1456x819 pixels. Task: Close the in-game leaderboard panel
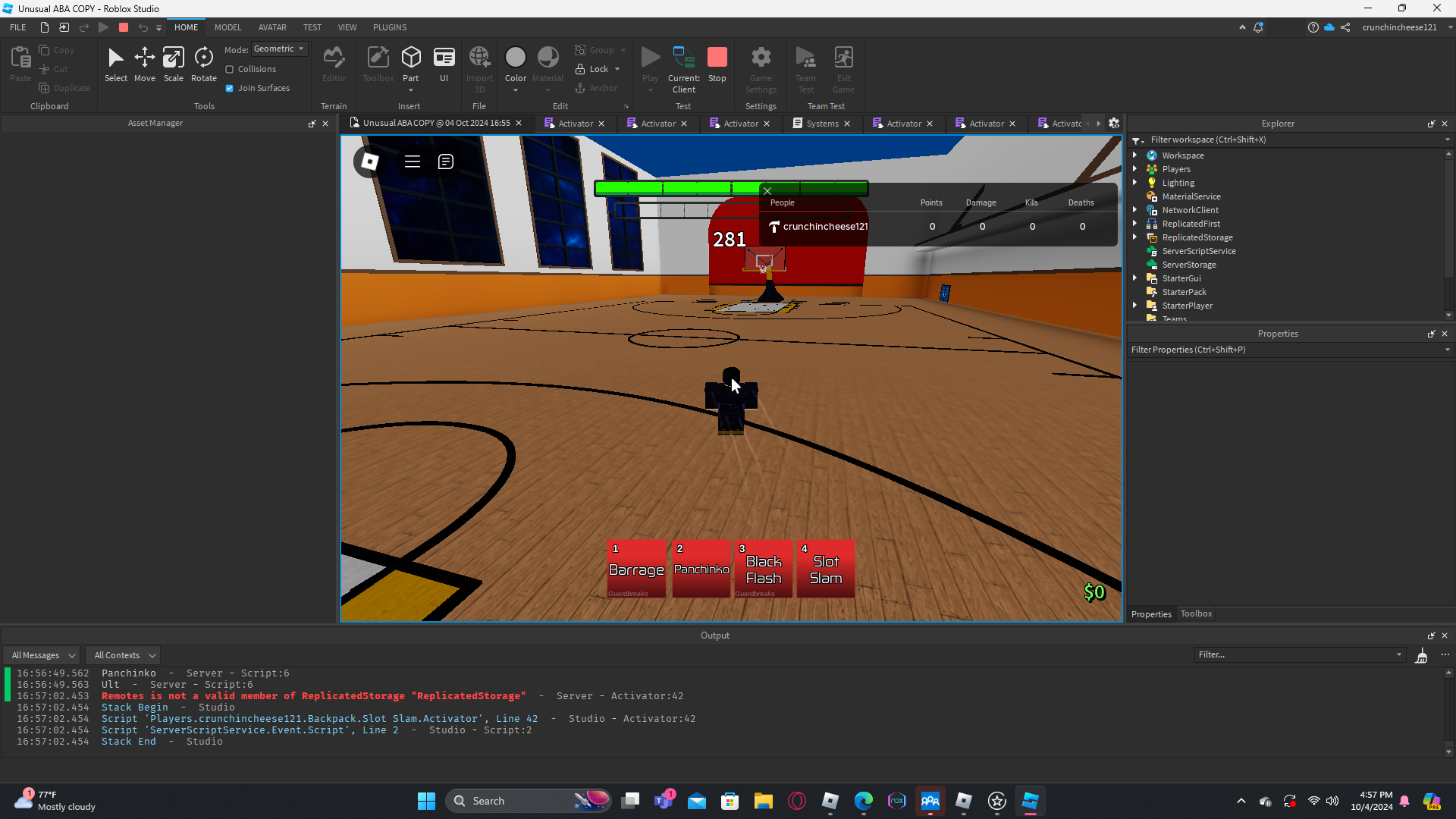click(767, 191)
